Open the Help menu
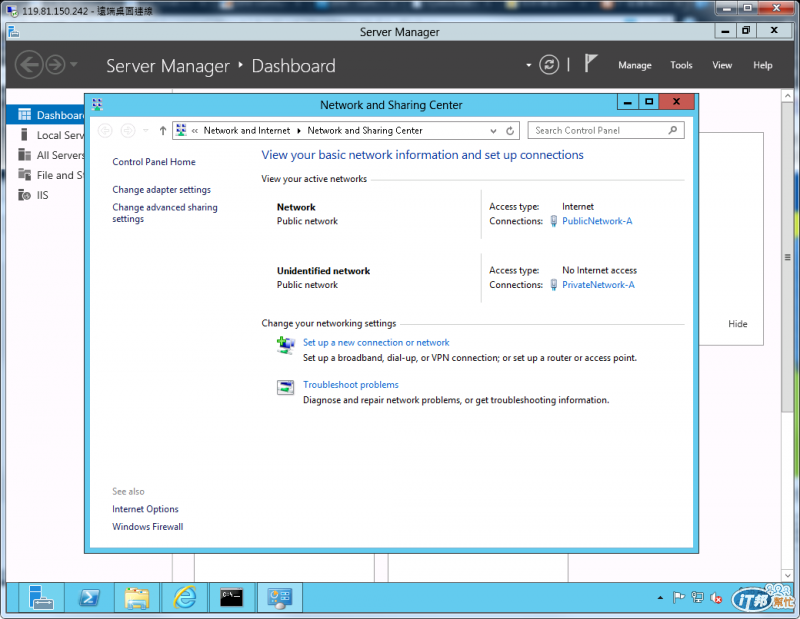Viewport: 800px width, 619px height. coord(763,65)
